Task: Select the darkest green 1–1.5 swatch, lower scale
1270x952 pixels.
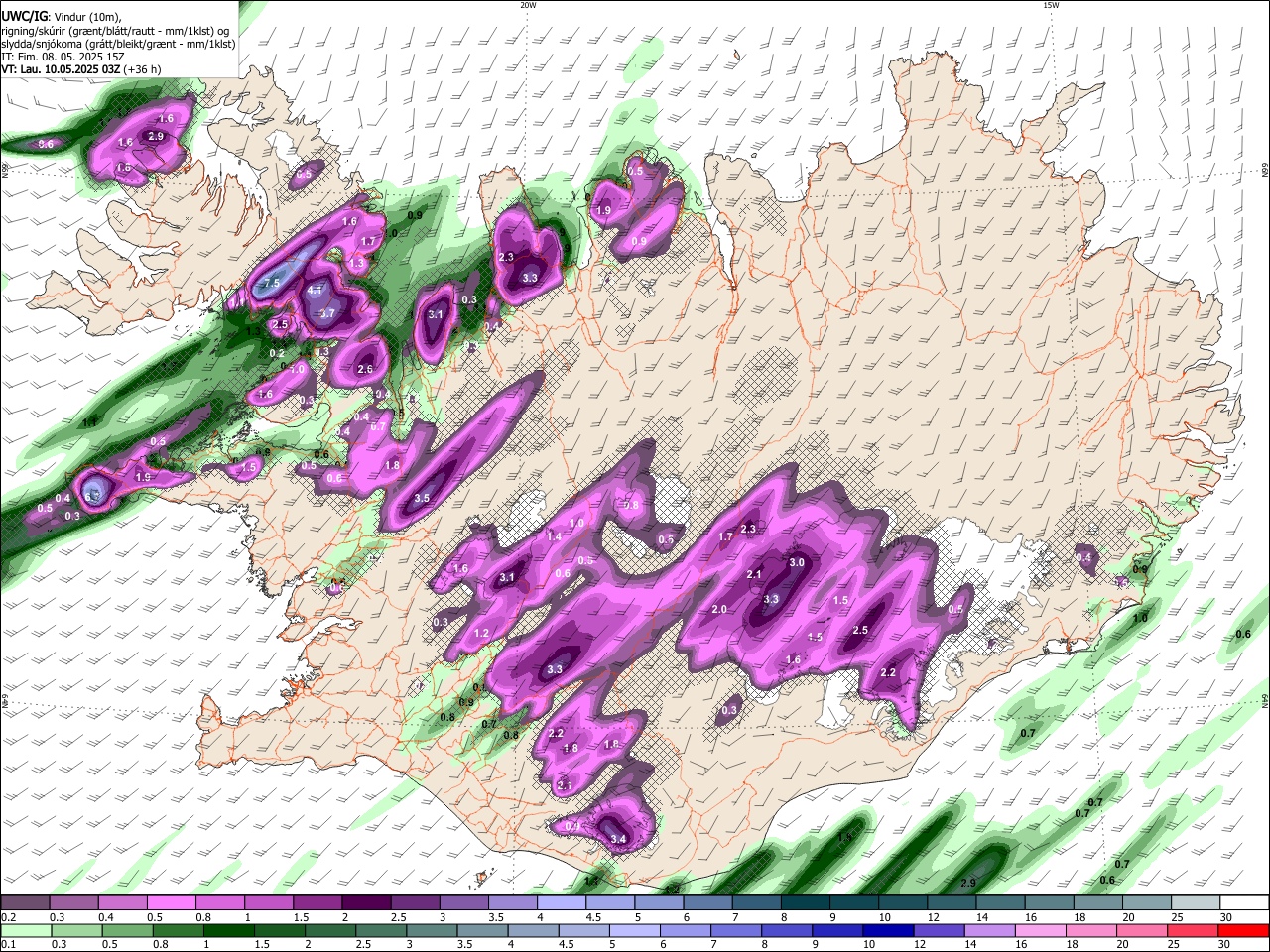Action: 229,931
